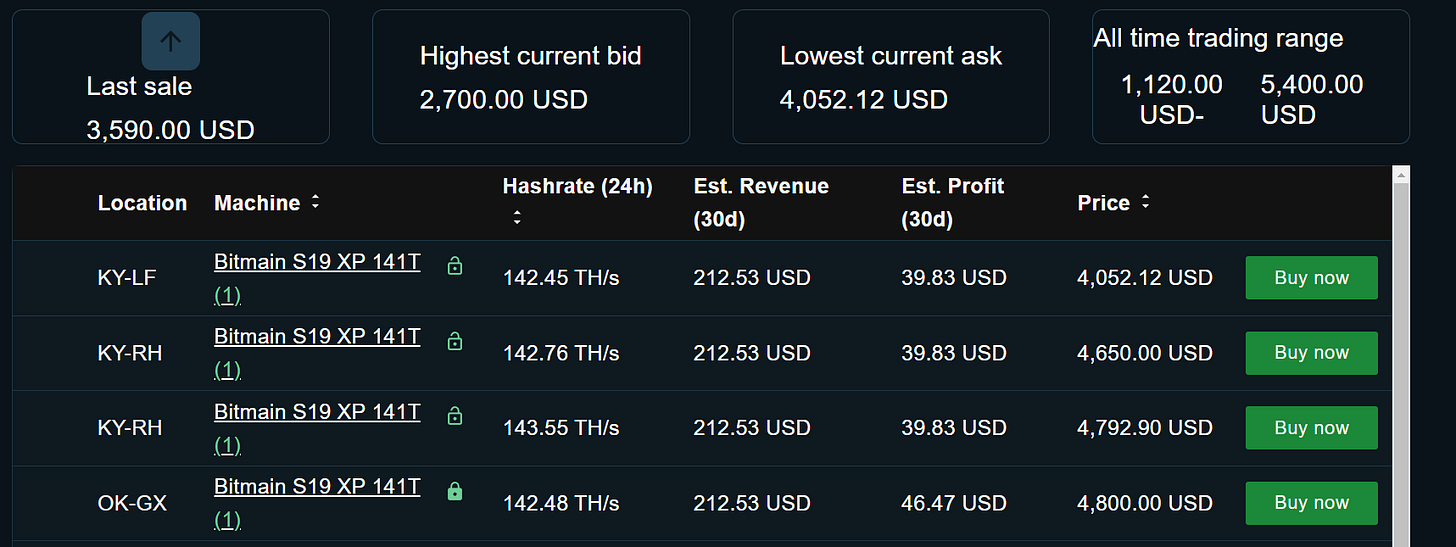The width and height of the screenshot is (1456, 547).
Task: Click the Location column header
Action: [x=142, y=203]
